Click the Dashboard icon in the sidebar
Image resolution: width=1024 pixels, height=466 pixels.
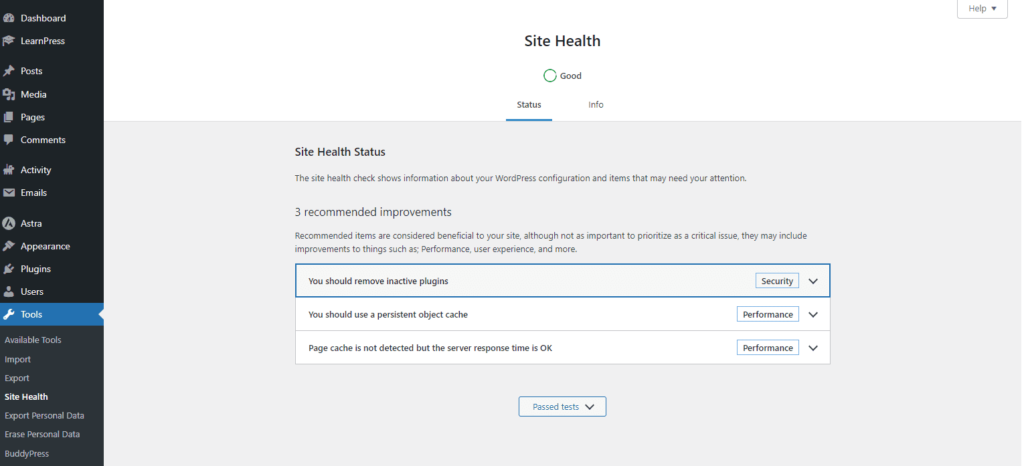(9, 18)
